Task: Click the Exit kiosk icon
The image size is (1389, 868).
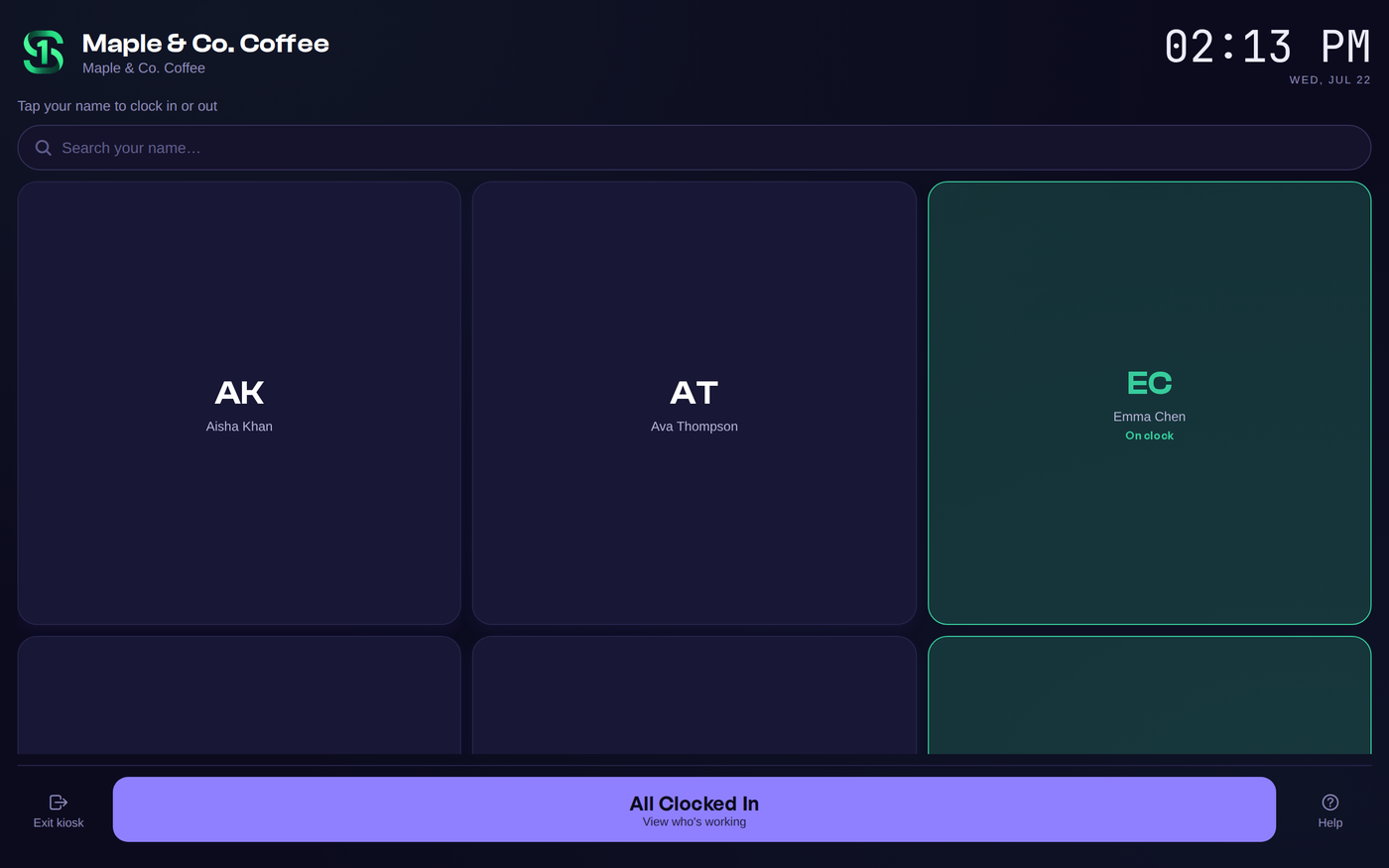Action: point(59,802)
